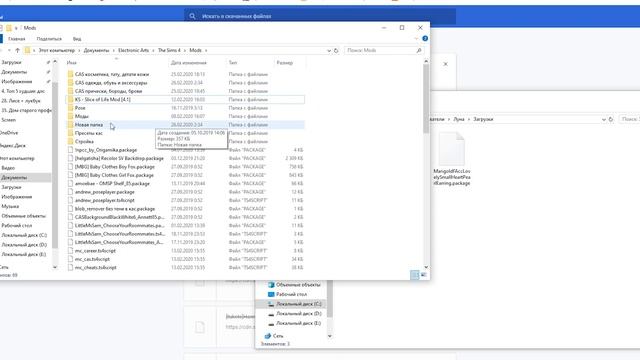Image resolution: width=640 pixels, height=360 pixels.
Task: Select the Стройка folder icon
Action: click(70, 141)
